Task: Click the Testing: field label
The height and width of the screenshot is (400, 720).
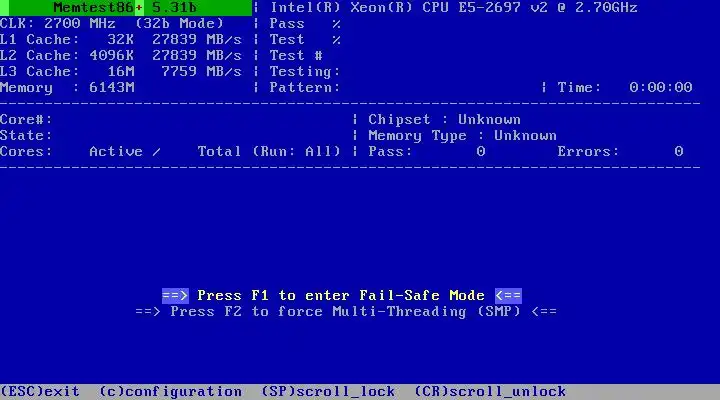Action: (305, 72)
